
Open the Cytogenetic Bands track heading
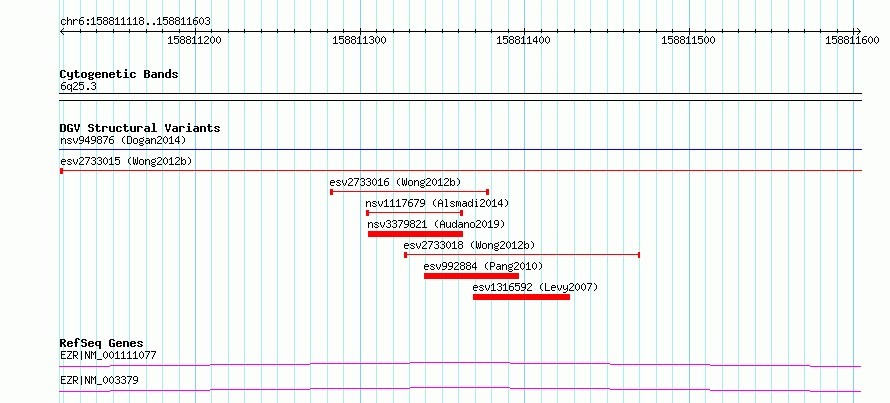tap(119, 74)
